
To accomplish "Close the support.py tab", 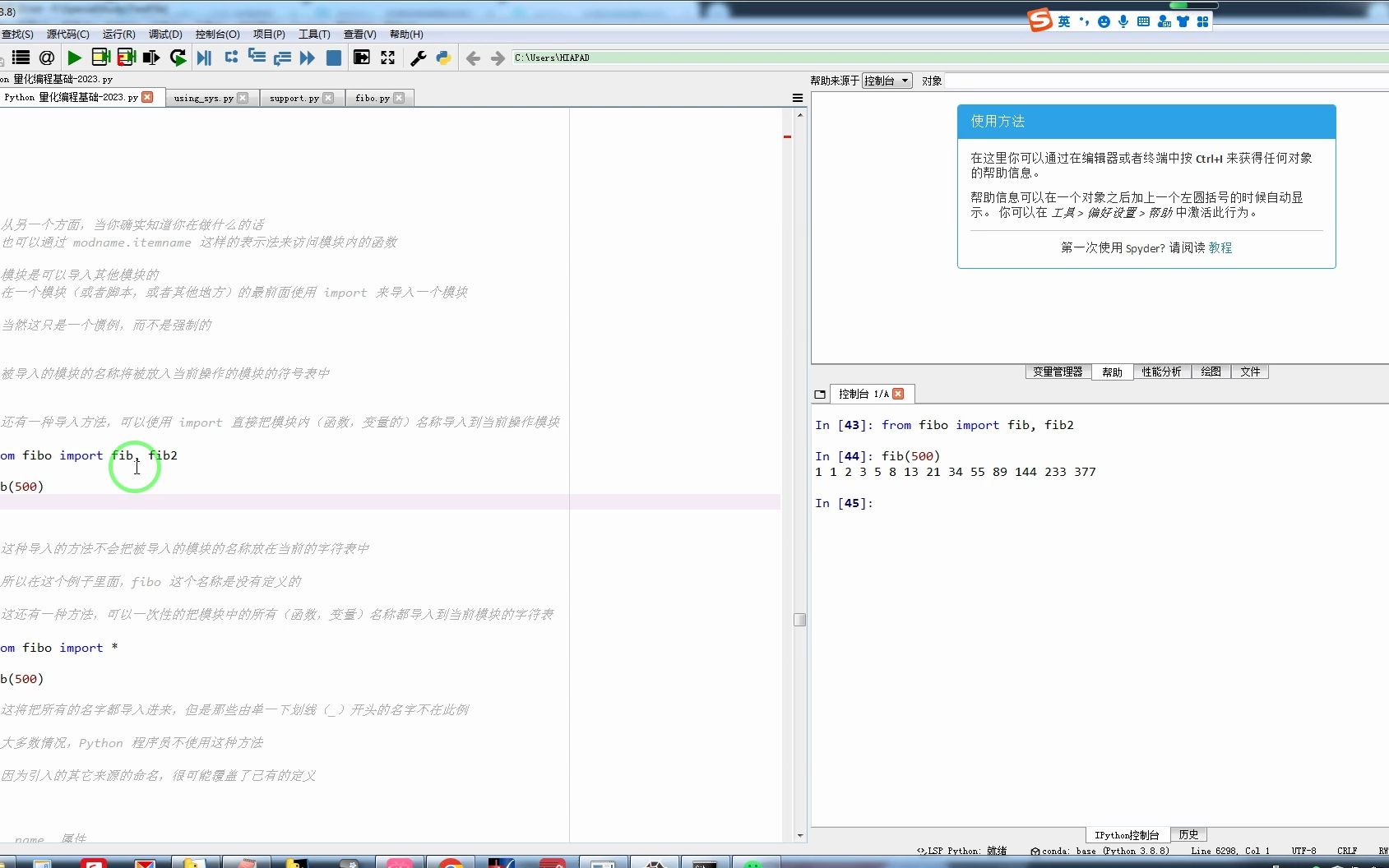I will (328, 98).
